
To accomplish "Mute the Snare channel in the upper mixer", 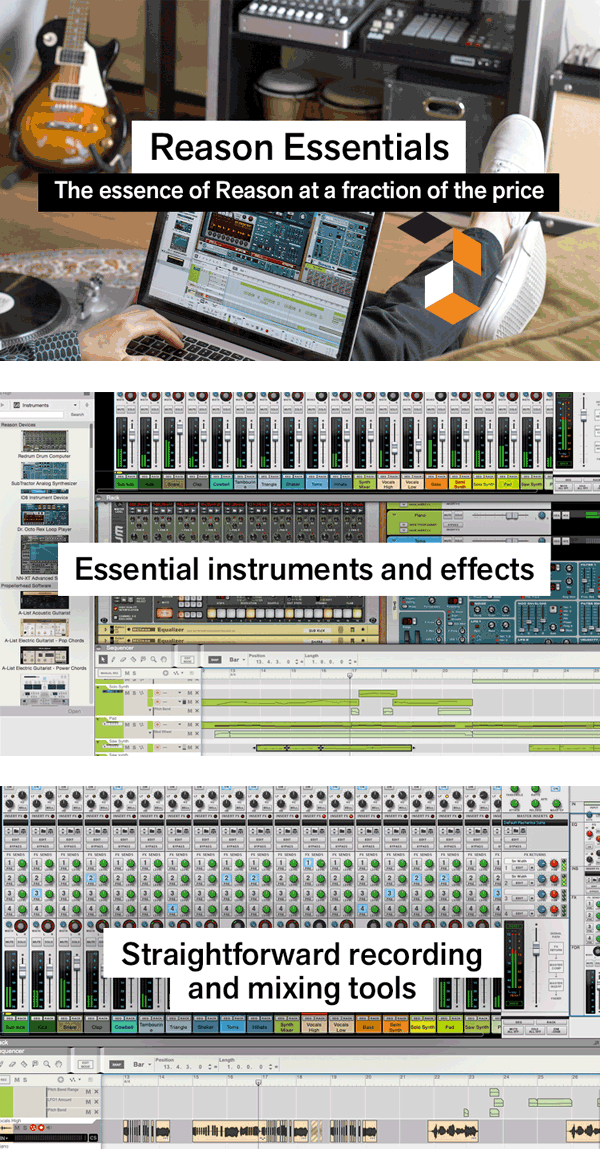I will coord(168,409).
